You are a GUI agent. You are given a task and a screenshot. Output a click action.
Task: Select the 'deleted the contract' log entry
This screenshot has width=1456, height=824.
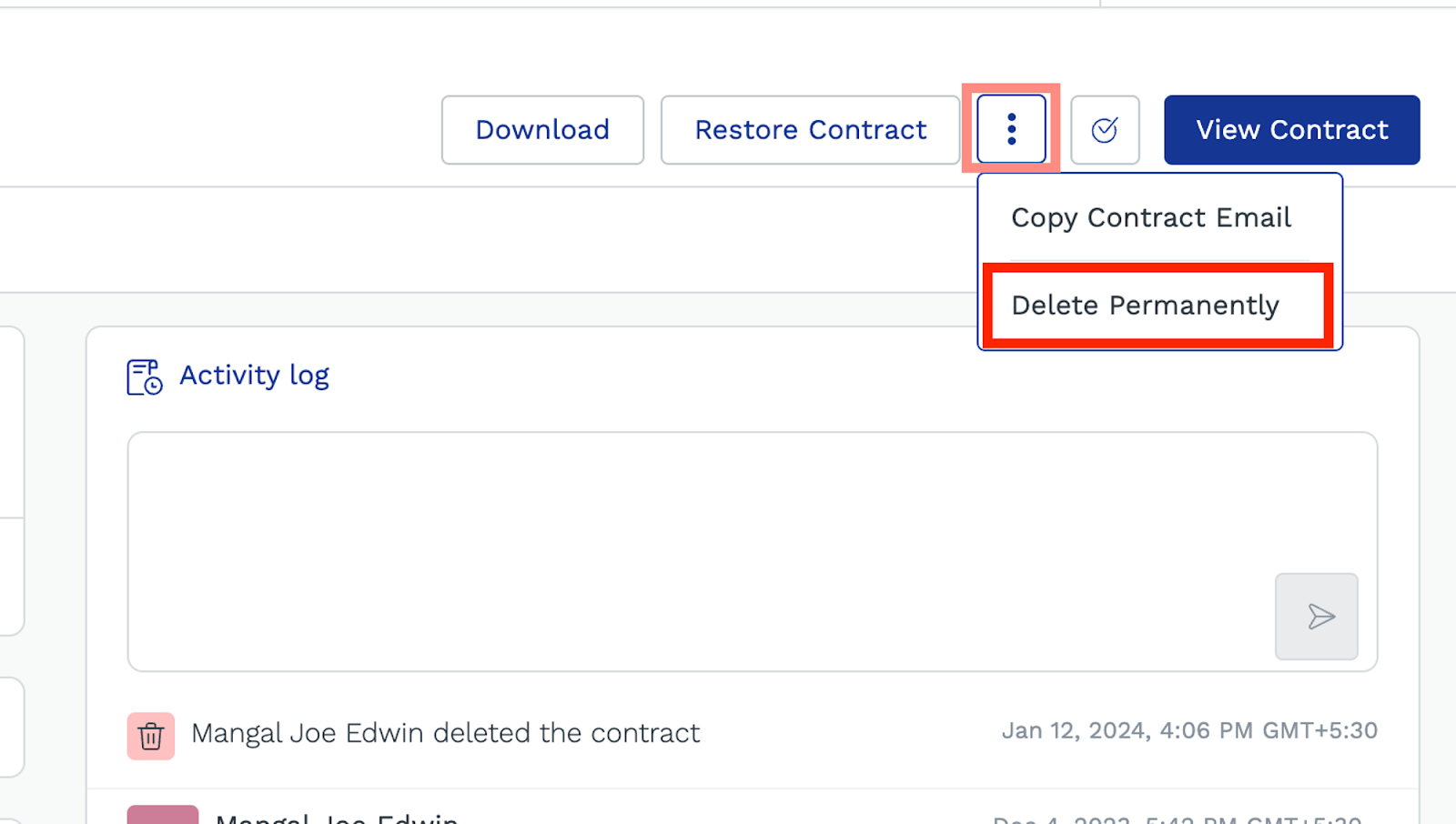tap(445, 733)
